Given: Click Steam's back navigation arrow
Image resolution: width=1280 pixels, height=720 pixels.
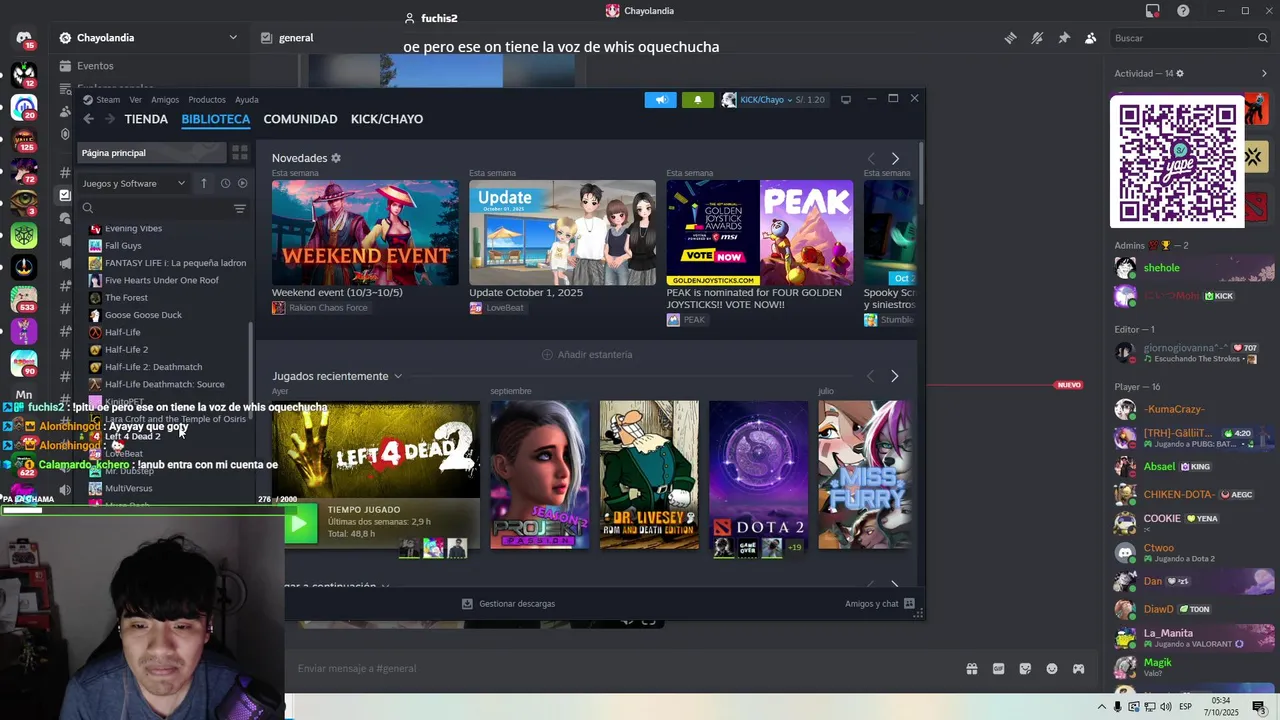Looking at the screenshot, I should coord(88,119).
